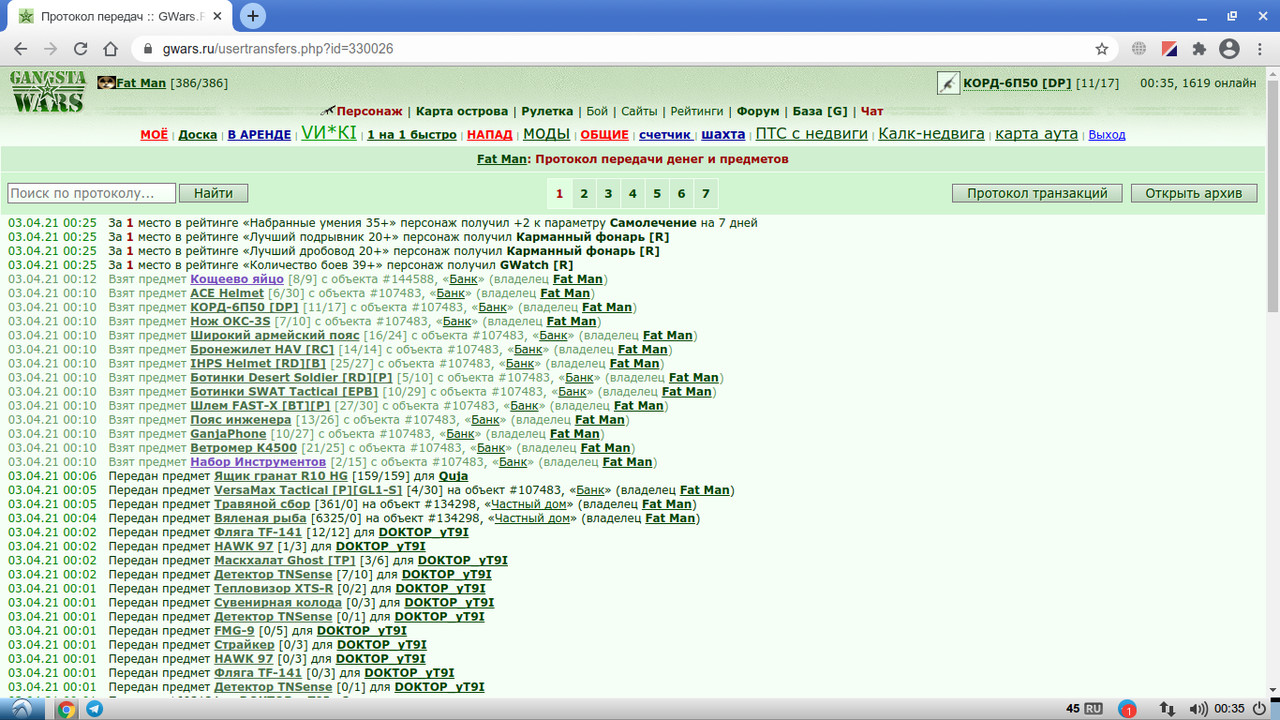Open the Ящик гранат R10 HG link
Image resolution: width=1280 pixels, height=720 pixels.
pyautogui.click(x=281, y=476)
